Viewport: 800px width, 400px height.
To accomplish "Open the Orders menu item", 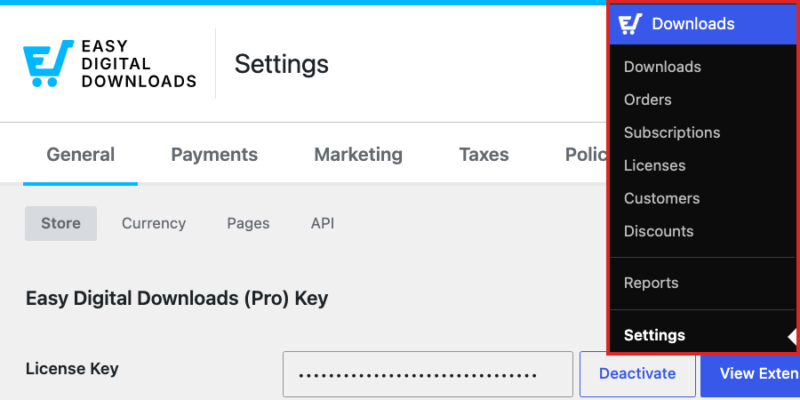I will pyautogui.click(x=647, y=99).
